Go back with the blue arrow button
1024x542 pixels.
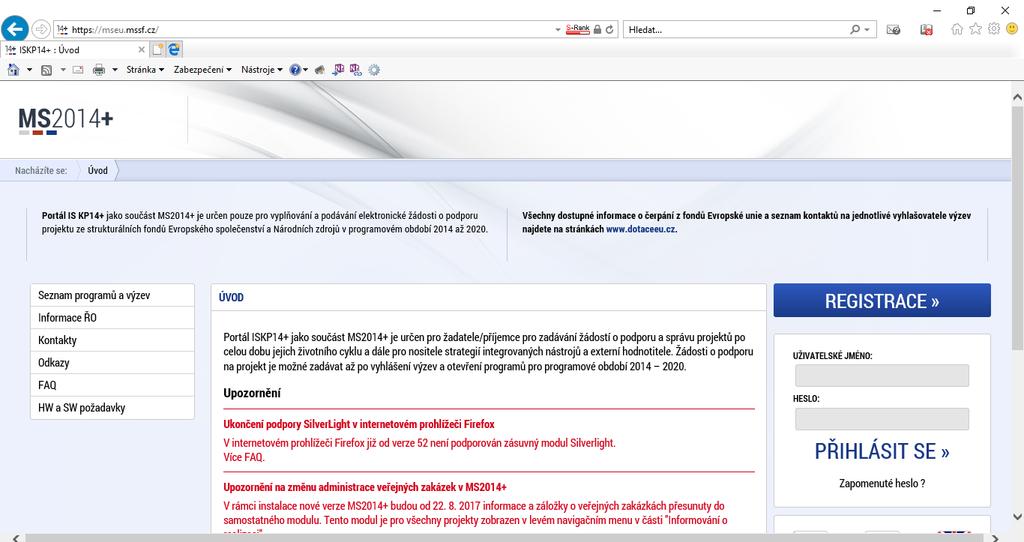(x=14, y=29)
